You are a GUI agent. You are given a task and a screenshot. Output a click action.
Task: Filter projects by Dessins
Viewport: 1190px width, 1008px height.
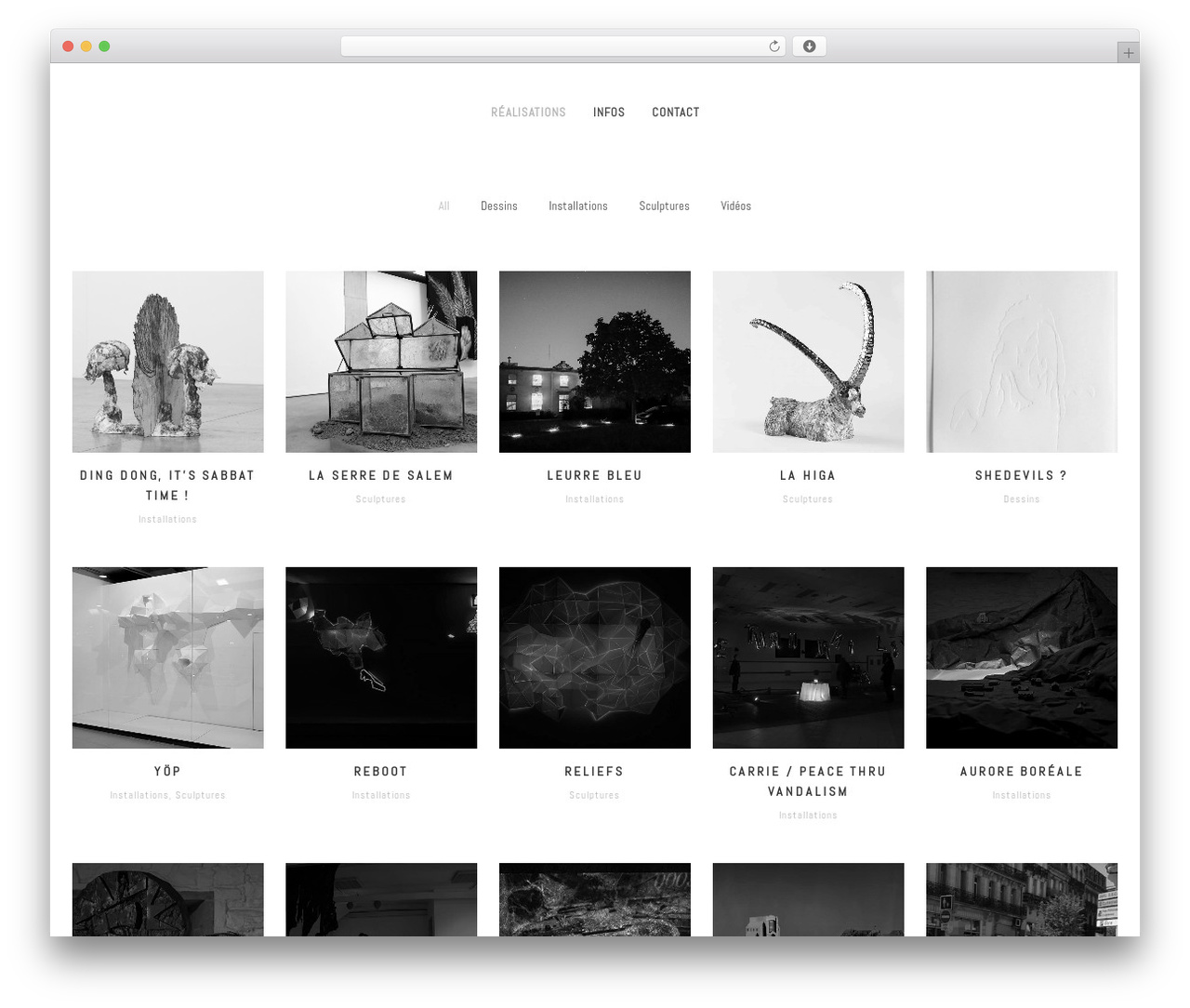click(499, 206)
